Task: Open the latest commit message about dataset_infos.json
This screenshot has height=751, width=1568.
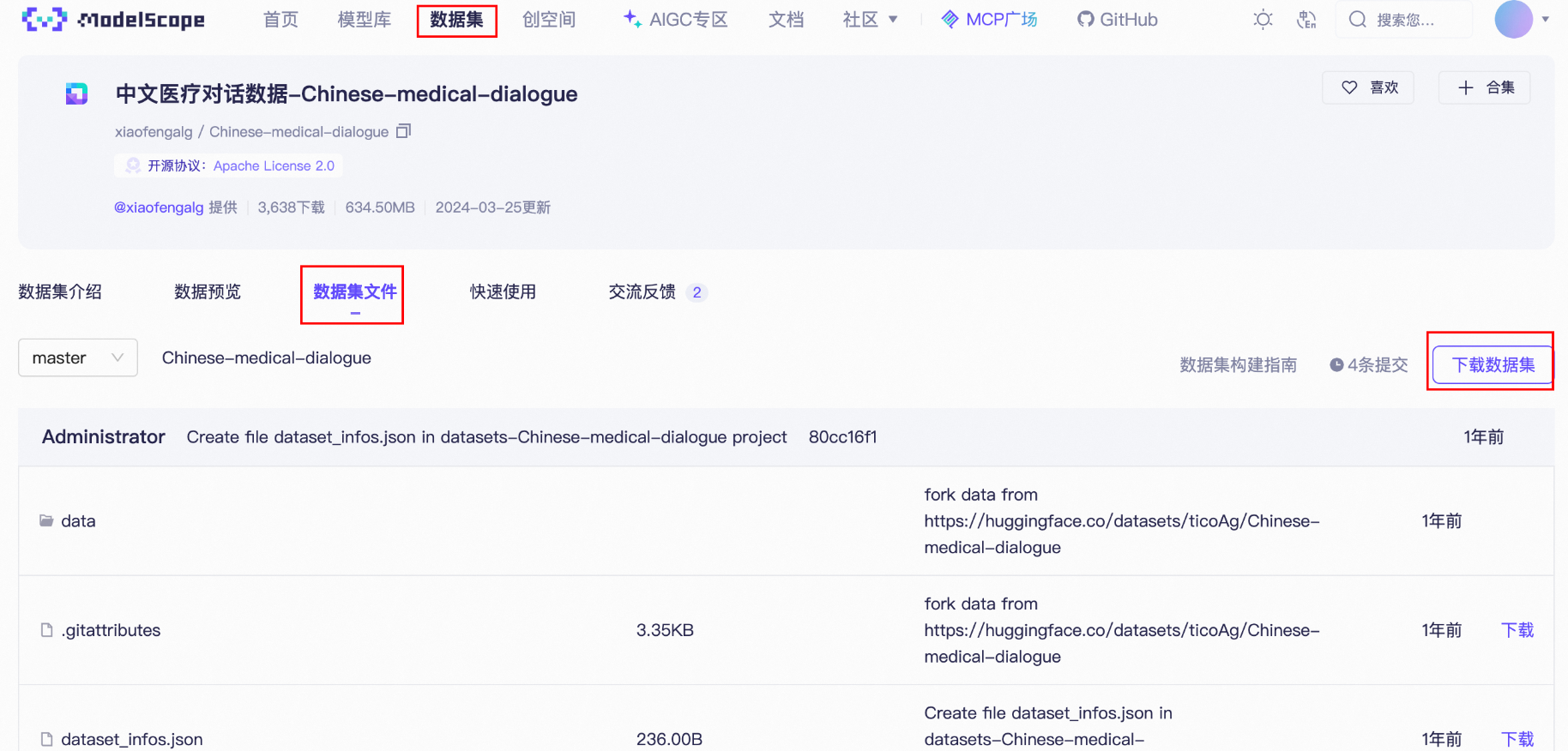Action: pos(486,437)
